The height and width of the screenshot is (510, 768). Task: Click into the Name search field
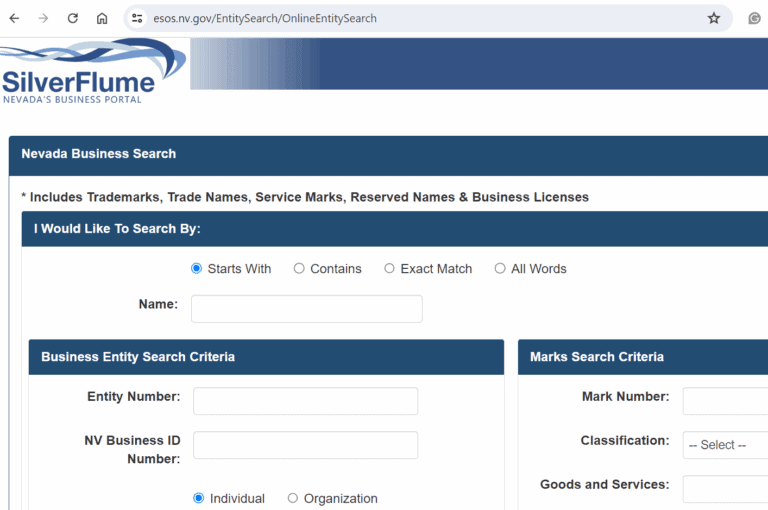[306, 309]
